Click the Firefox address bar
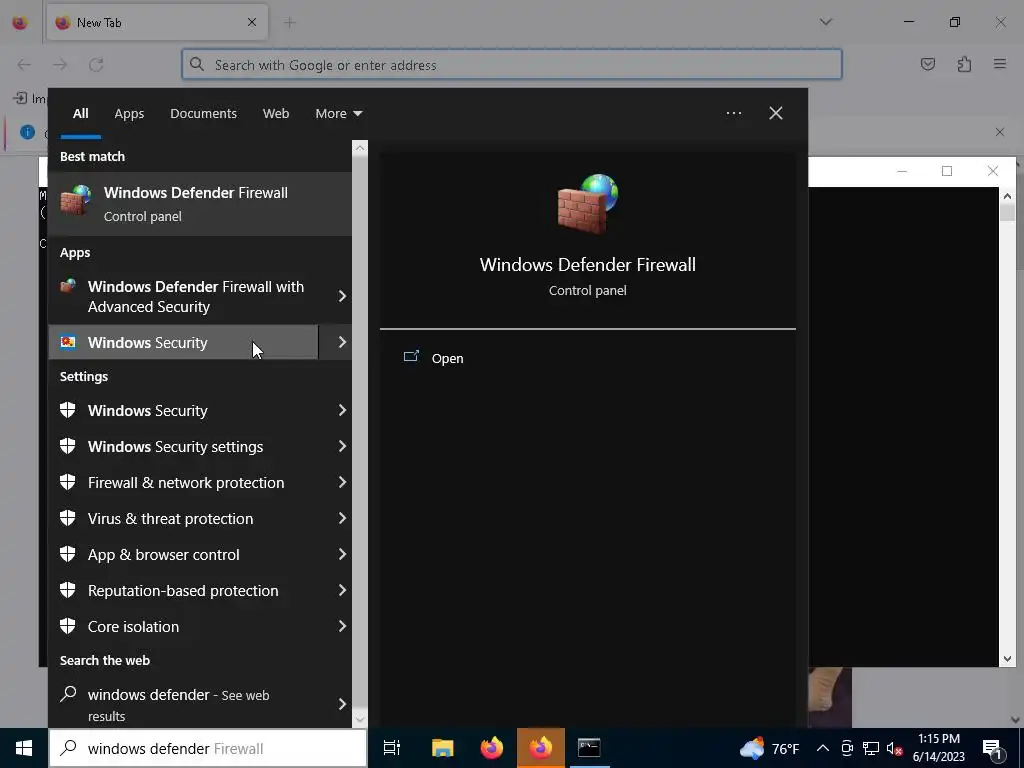Screen dimensions: 1024x768 coord(512,65)
